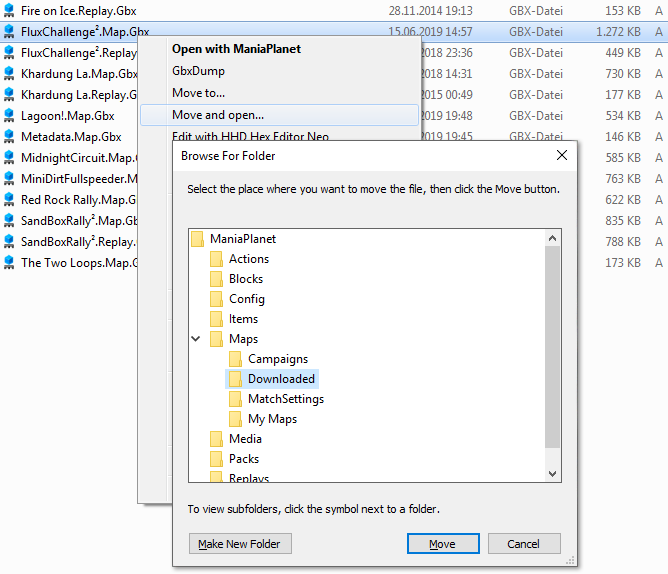668x574 pixels.
Task: Select the Lagoon!.Map.Gbx file name
Action: pyautogui.click(x=68, y=116)
